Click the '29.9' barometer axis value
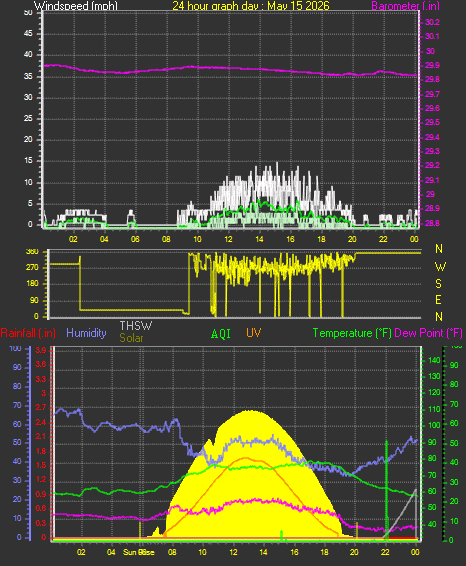Image resolution: width=466 pixels, height=566 pixels. coord(432,65)
